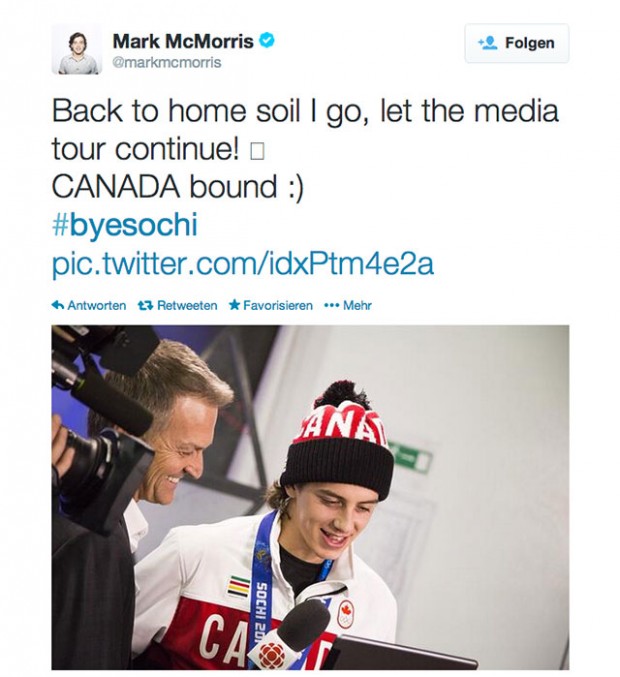Image resolution: width=620 pixels, height=677 pixels.
Task: Open Mark McMorris's profile avatar
Action: tap(77, 49)
